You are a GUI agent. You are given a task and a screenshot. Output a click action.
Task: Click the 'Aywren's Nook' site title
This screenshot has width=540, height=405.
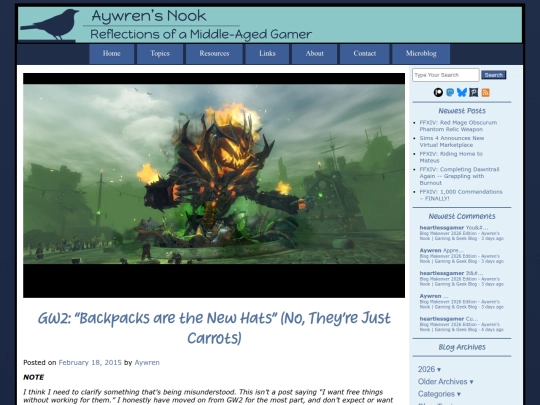149,16
